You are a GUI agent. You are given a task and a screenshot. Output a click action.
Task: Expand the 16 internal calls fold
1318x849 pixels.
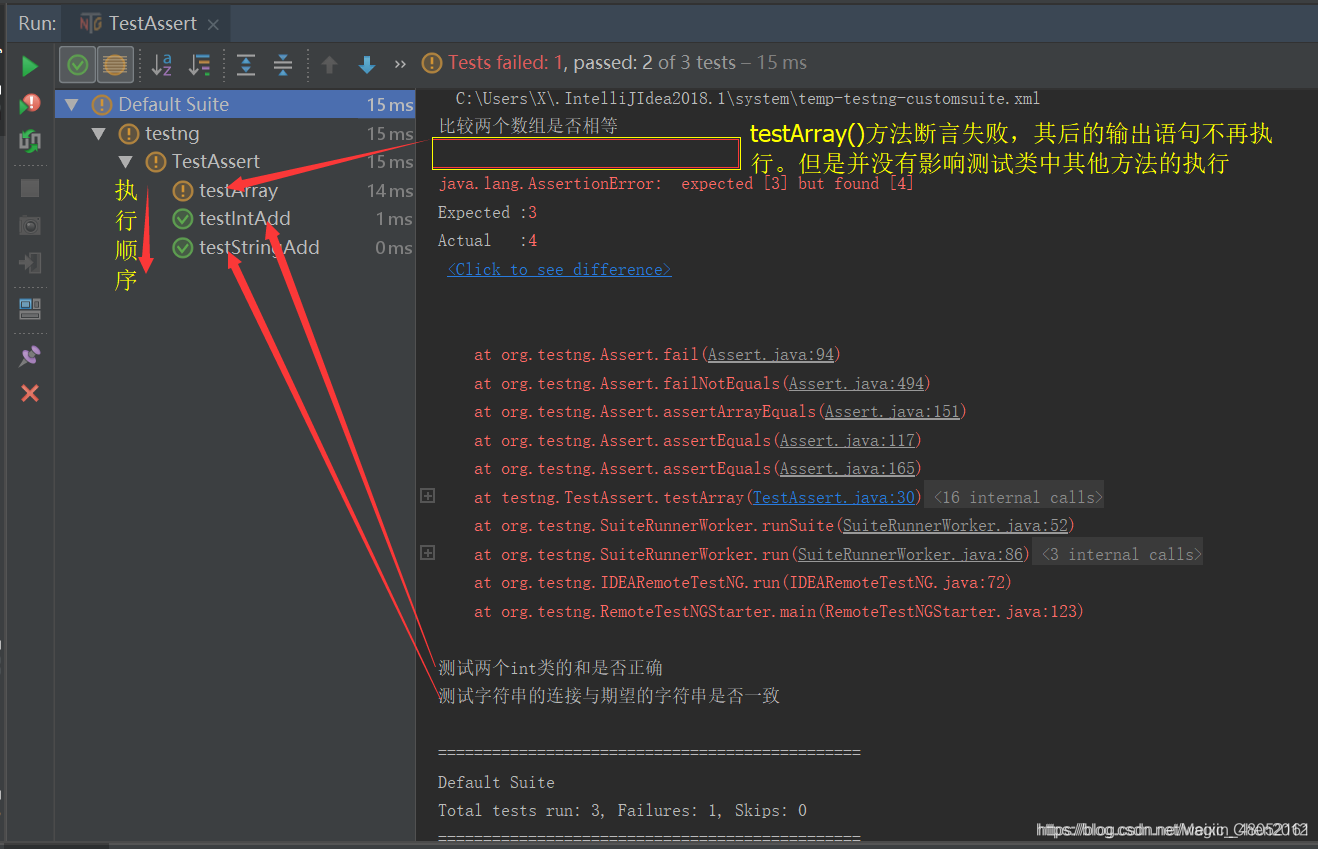(1016, 497)
